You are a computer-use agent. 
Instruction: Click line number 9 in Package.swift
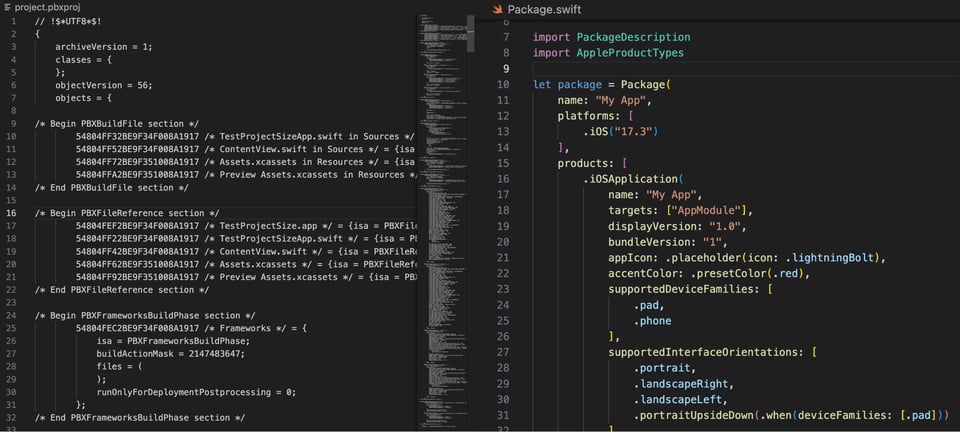(503, 69)
